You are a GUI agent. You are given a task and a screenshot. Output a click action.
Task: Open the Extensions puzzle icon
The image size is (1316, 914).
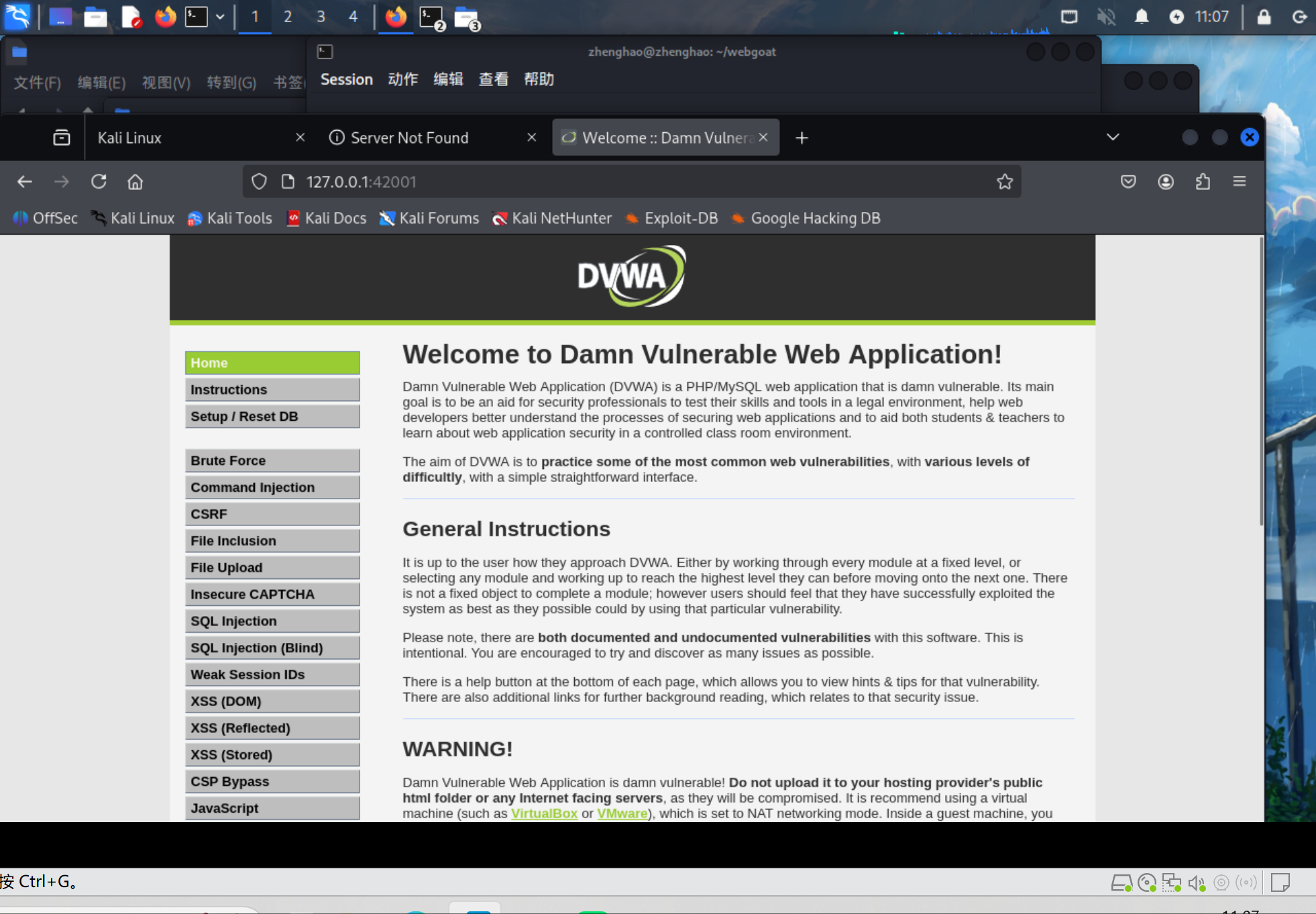pos(1203,182)
